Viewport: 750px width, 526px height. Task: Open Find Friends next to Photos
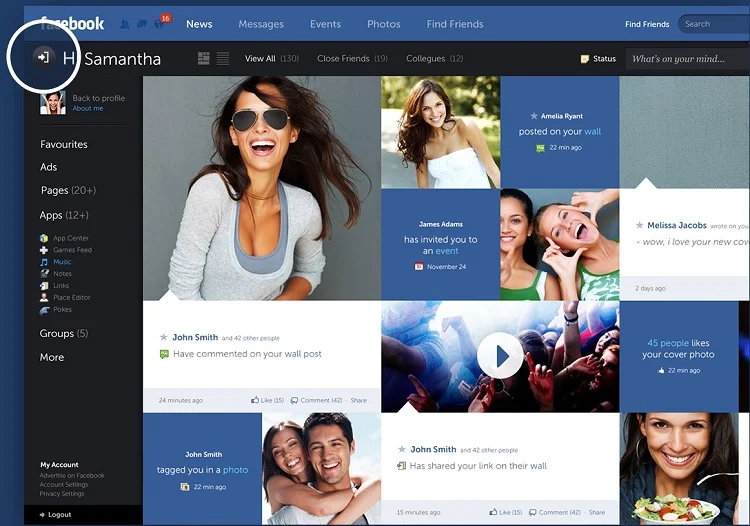[455, 24]
